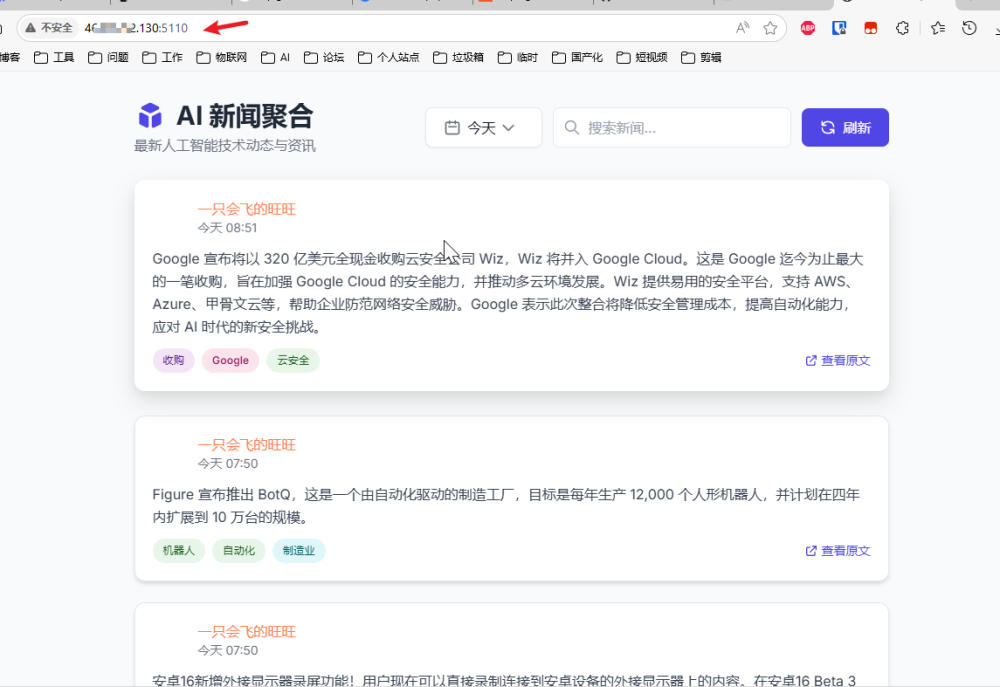Open the 垃圾箱 bookmarks folder
Screen dimensions: 1000x687
tap(459, 57)
